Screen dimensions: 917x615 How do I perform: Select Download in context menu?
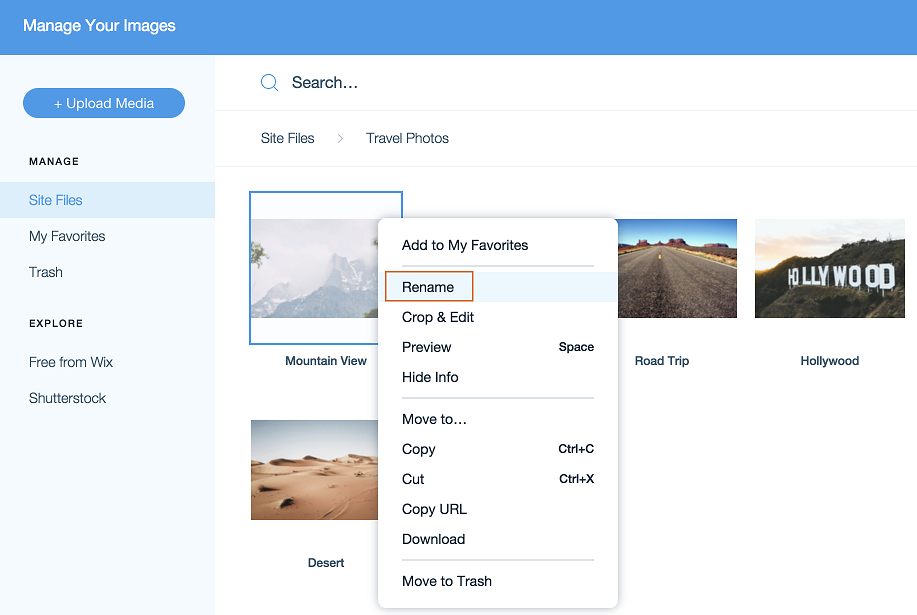tap(498, 539)
